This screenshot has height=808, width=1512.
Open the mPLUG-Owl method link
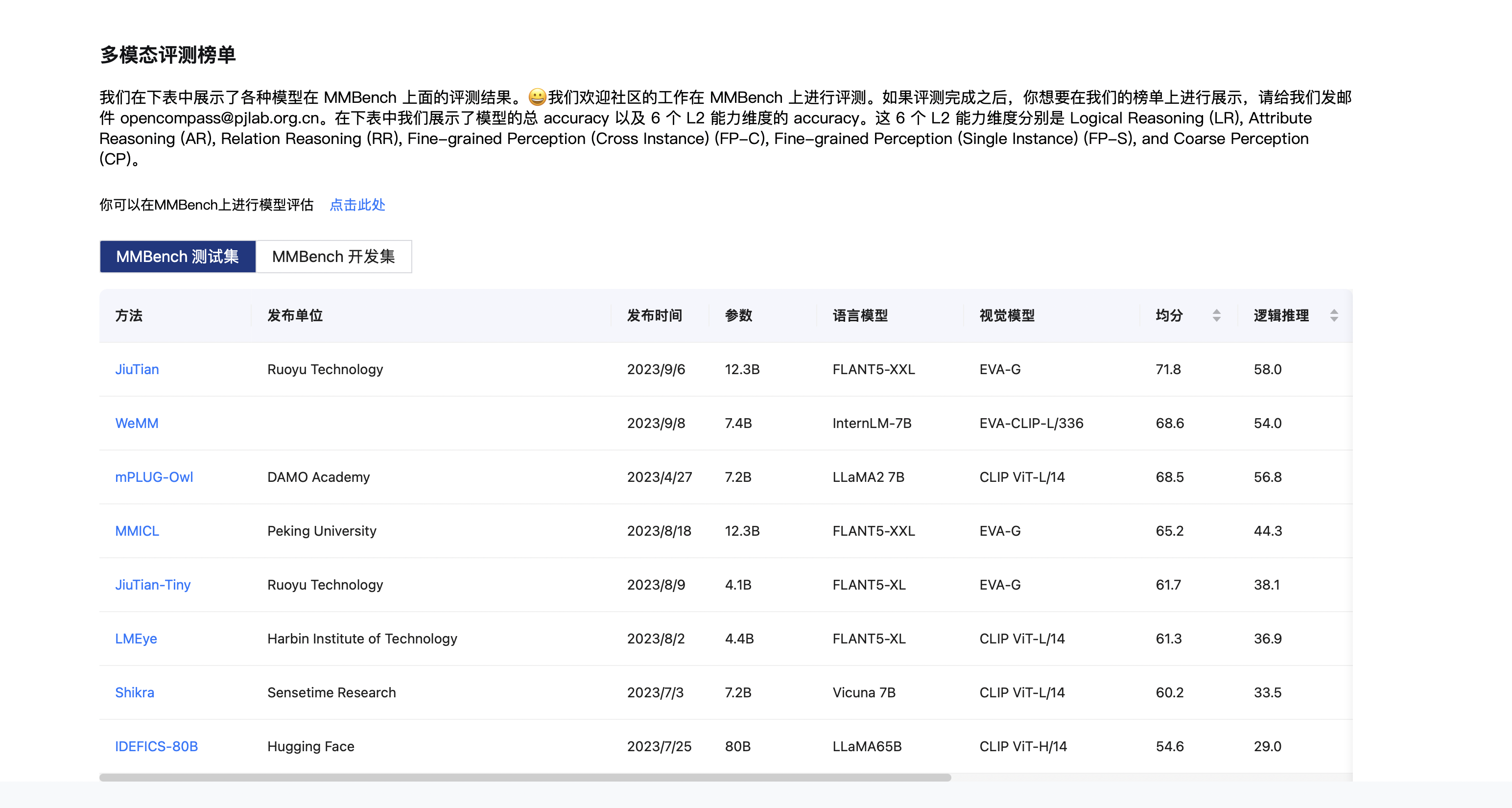[154, 477]
